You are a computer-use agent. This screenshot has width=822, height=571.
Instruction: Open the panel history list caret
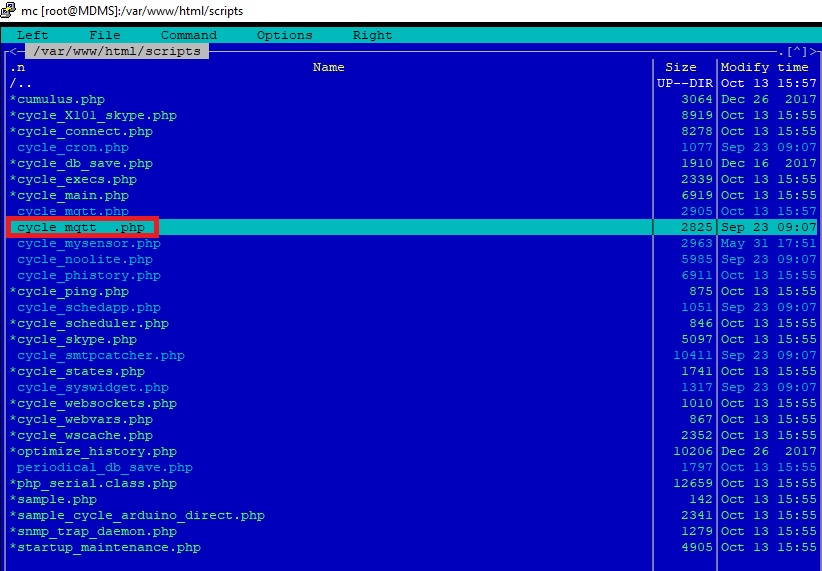coord(797,51)
